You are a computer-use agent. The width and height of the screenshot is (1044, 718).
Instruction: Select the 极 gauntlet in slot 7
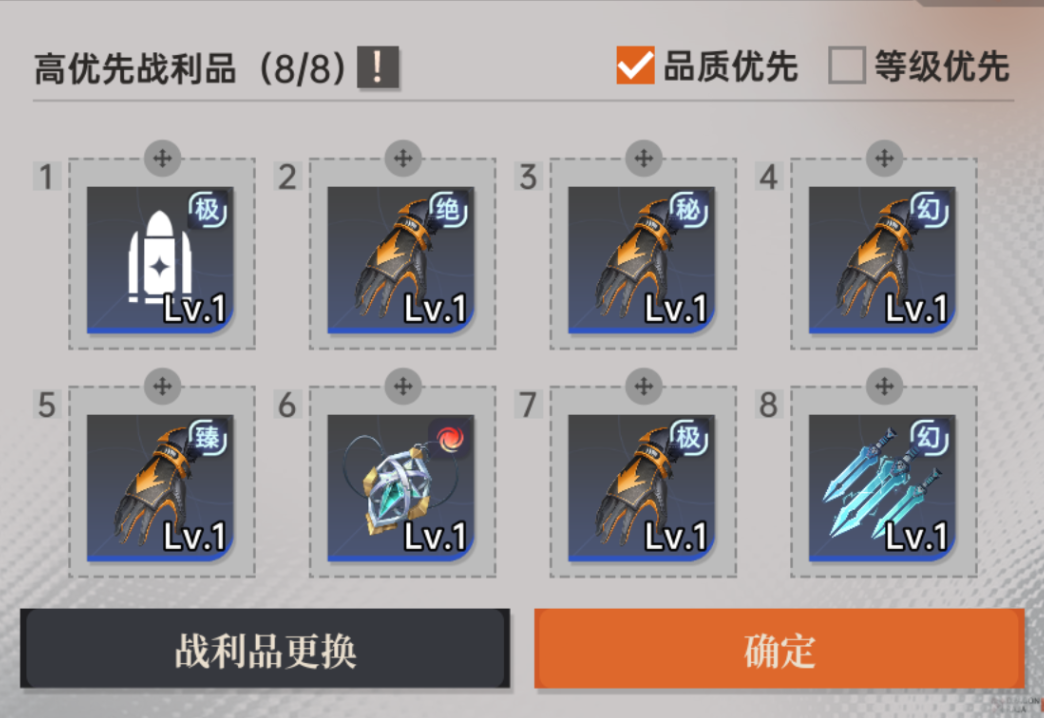[641, 488]
